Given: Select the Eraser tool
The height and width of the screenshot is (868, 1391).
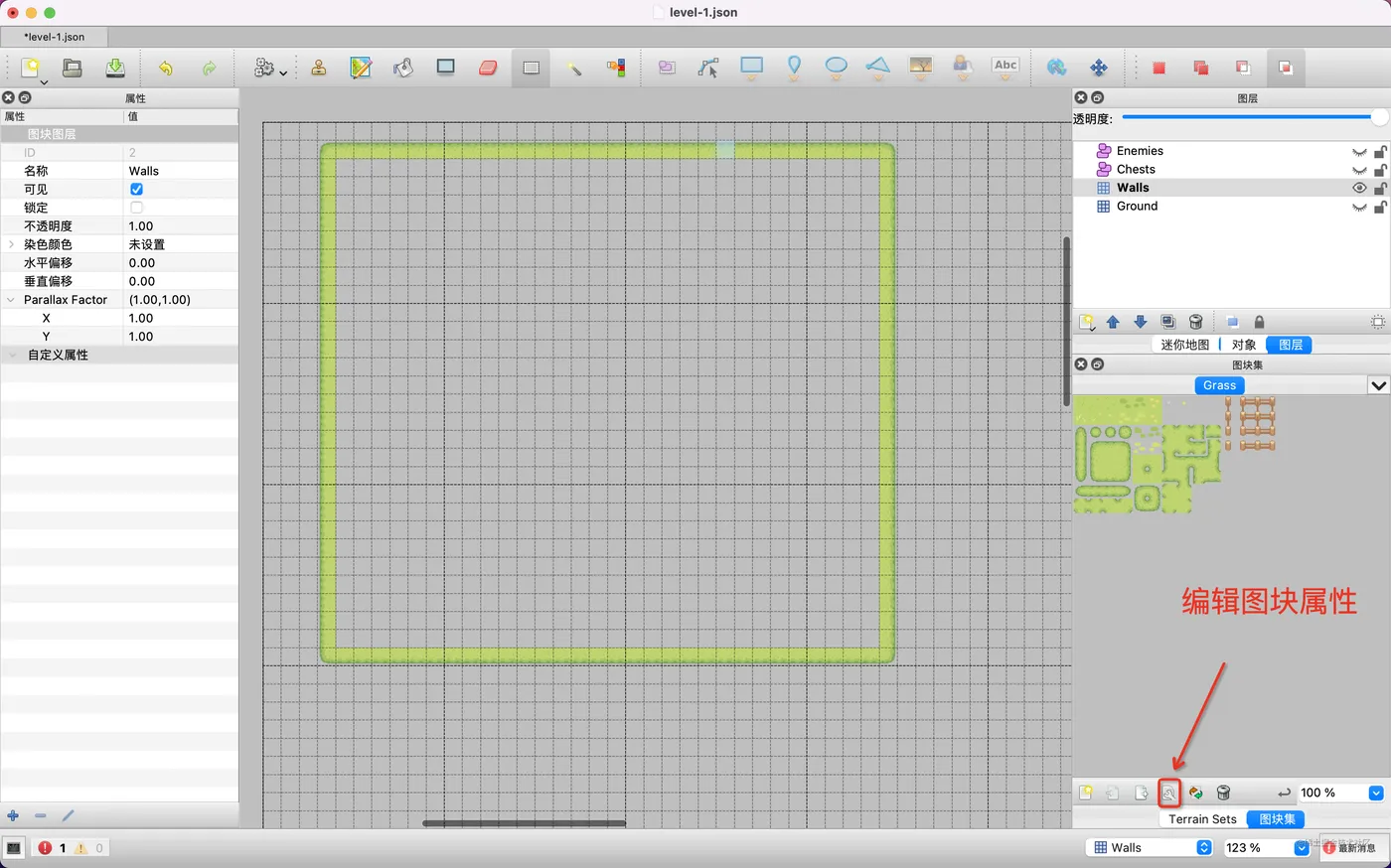Looking at the screenshot, I should pyautogui.click(x=488, y=68).
